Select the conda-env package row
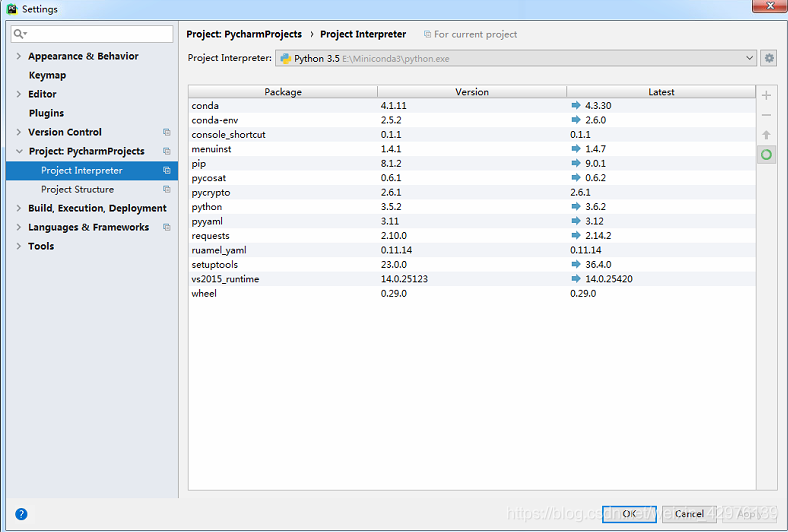 tap(472, 120)
